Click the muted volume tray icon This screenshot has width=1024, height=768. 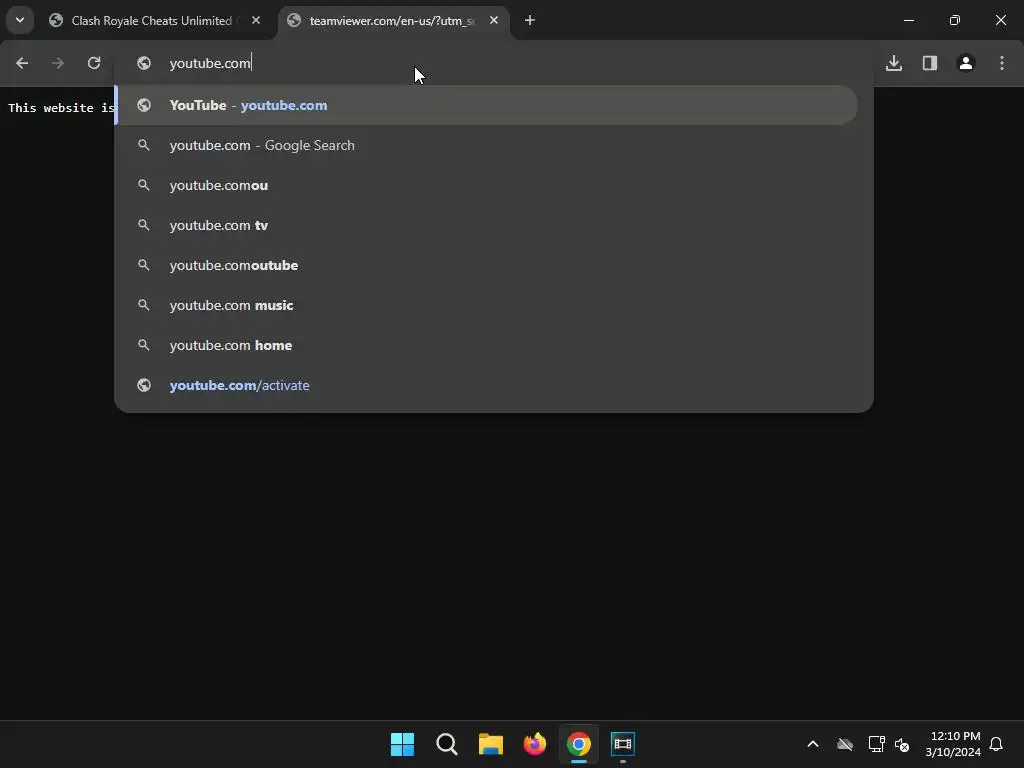[x=903, y=744]
